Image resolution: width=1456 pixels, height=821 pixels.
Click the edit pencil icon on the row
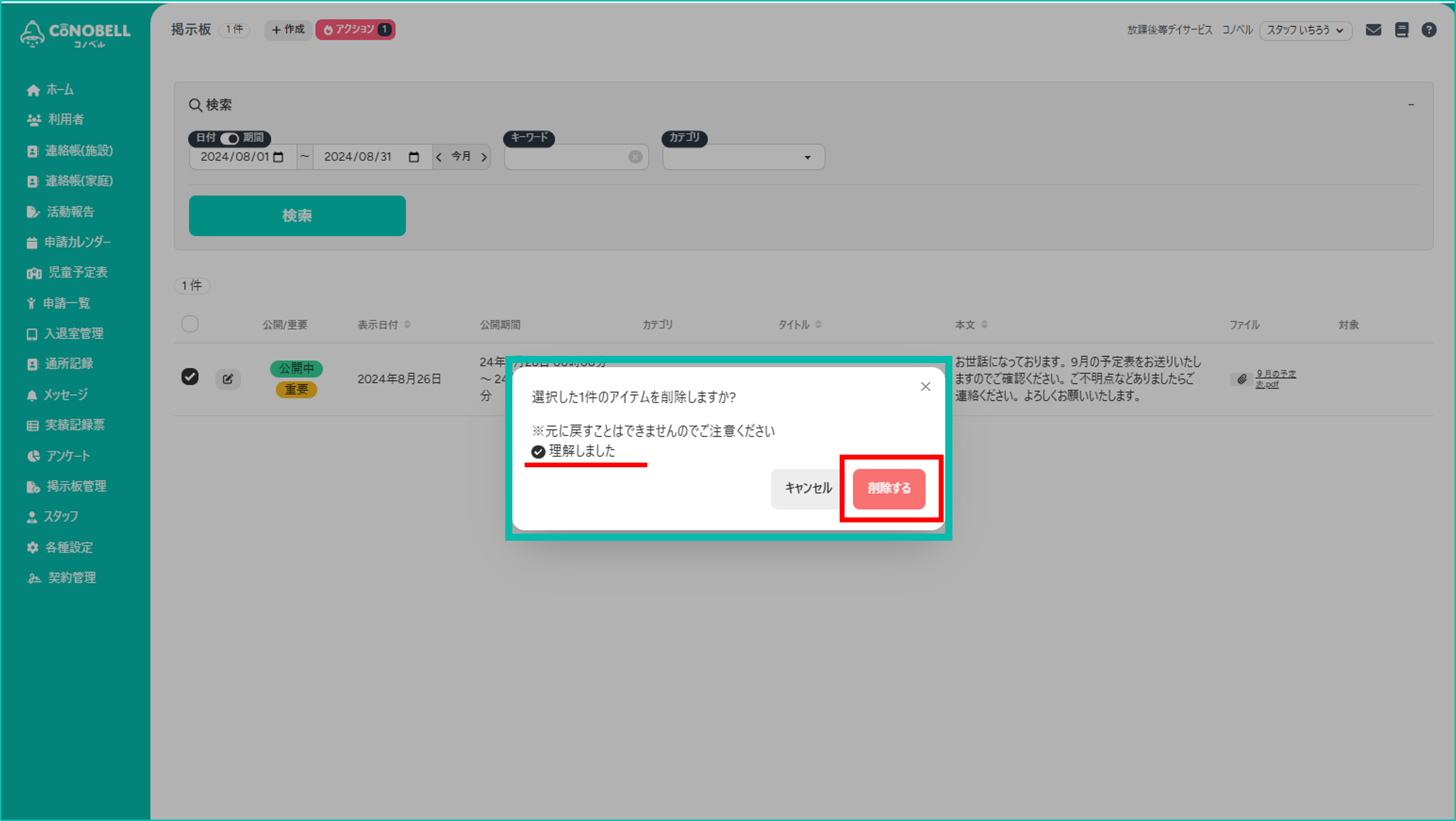[x=228, y=379]
